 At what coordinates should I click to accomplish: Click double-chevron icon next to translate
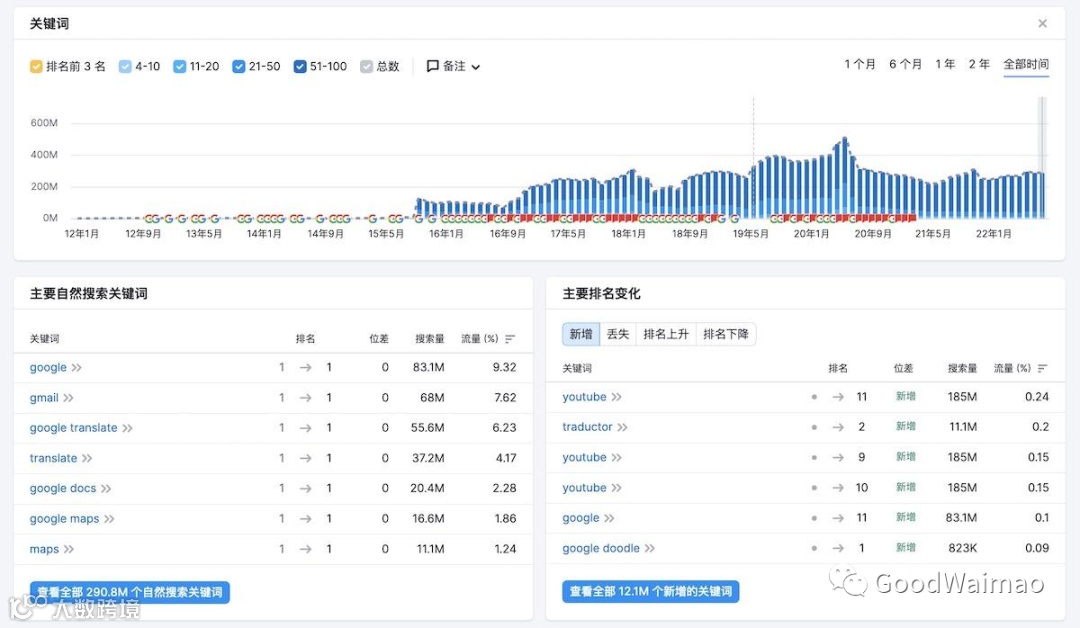87,459
